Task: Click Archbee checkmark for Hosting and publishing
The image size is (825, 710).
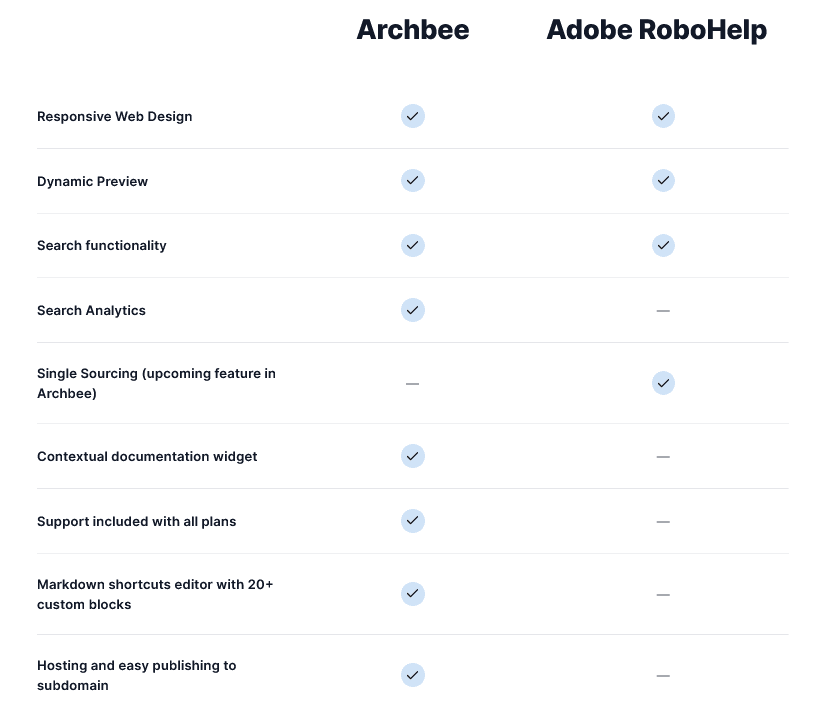Action: (413, 675)
